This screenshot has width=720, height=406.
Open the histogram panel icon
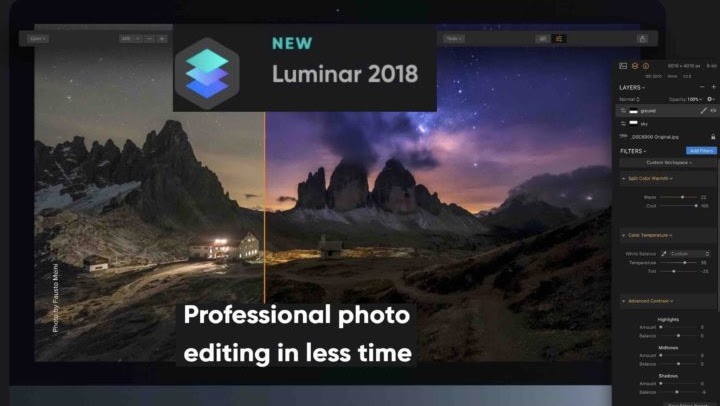(623, 66)
